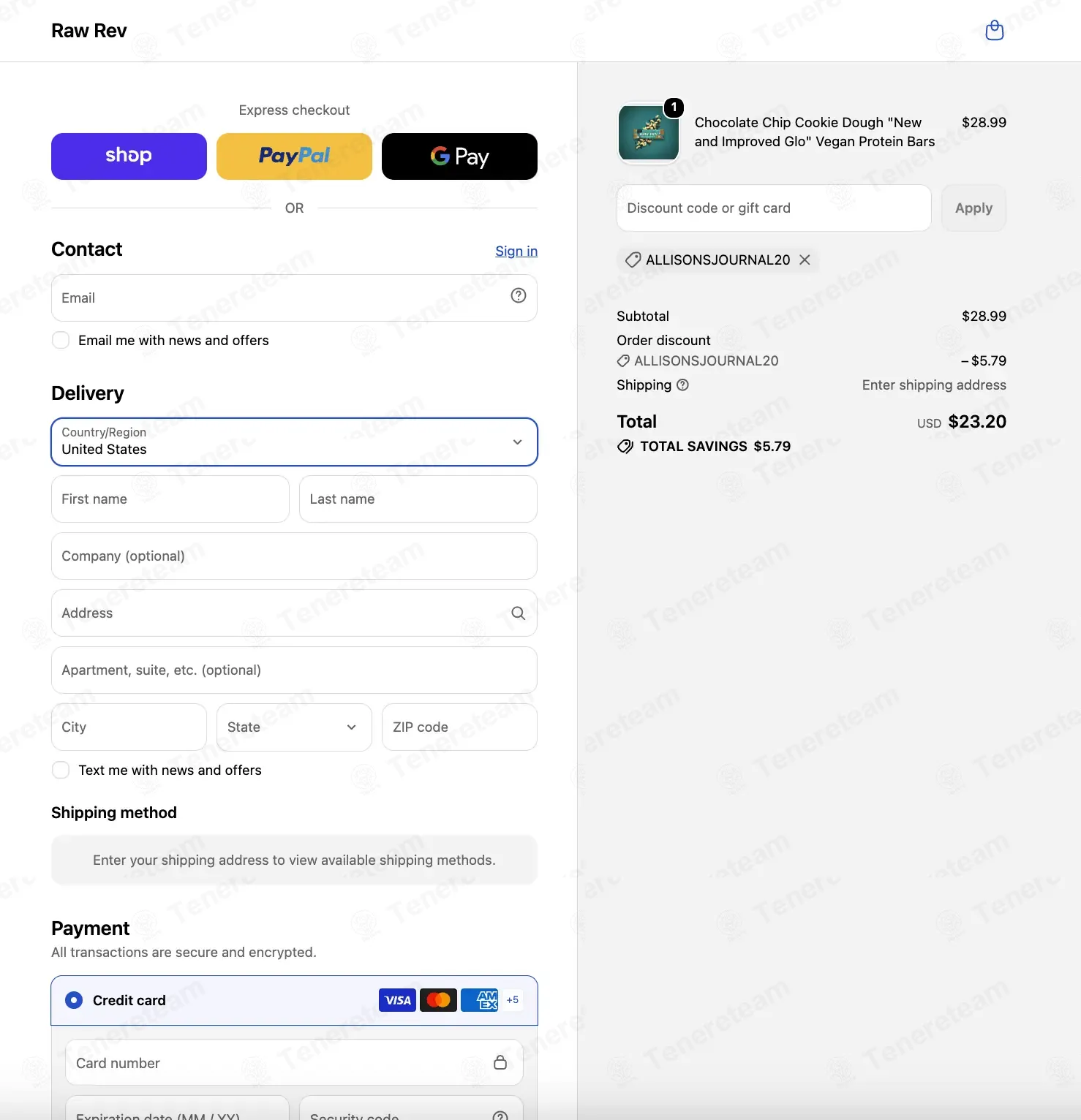Click the Apply discount button
1081x1120 pixels.
(973, 208)
